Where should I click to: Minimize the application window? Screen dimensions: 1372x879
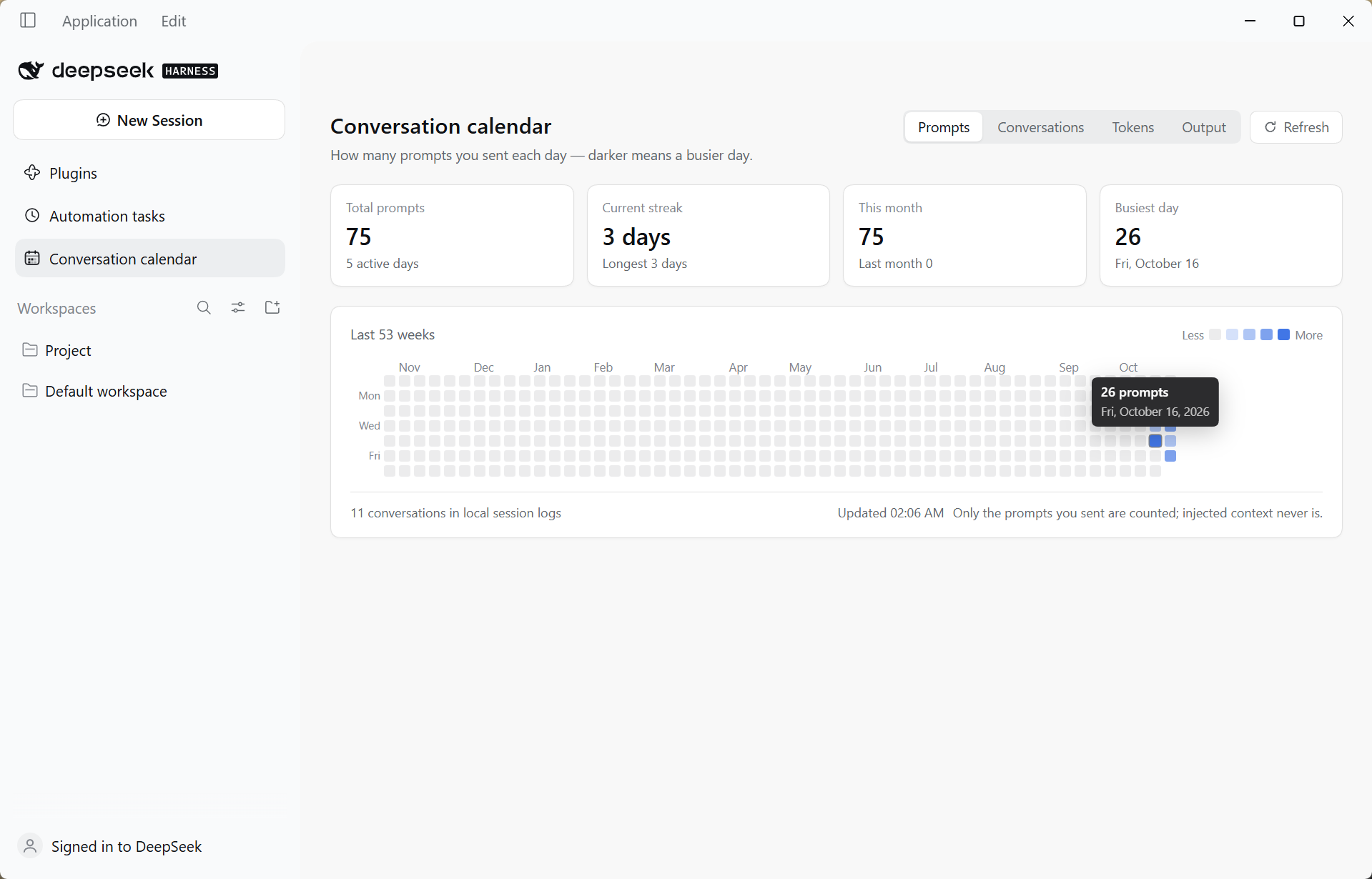tap(1250, 21)
